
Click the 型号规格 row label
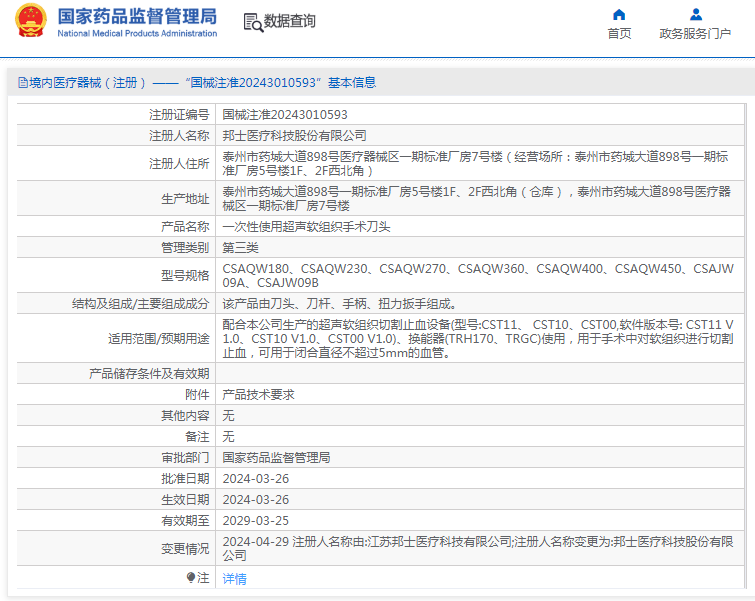(x=185, y=276)
